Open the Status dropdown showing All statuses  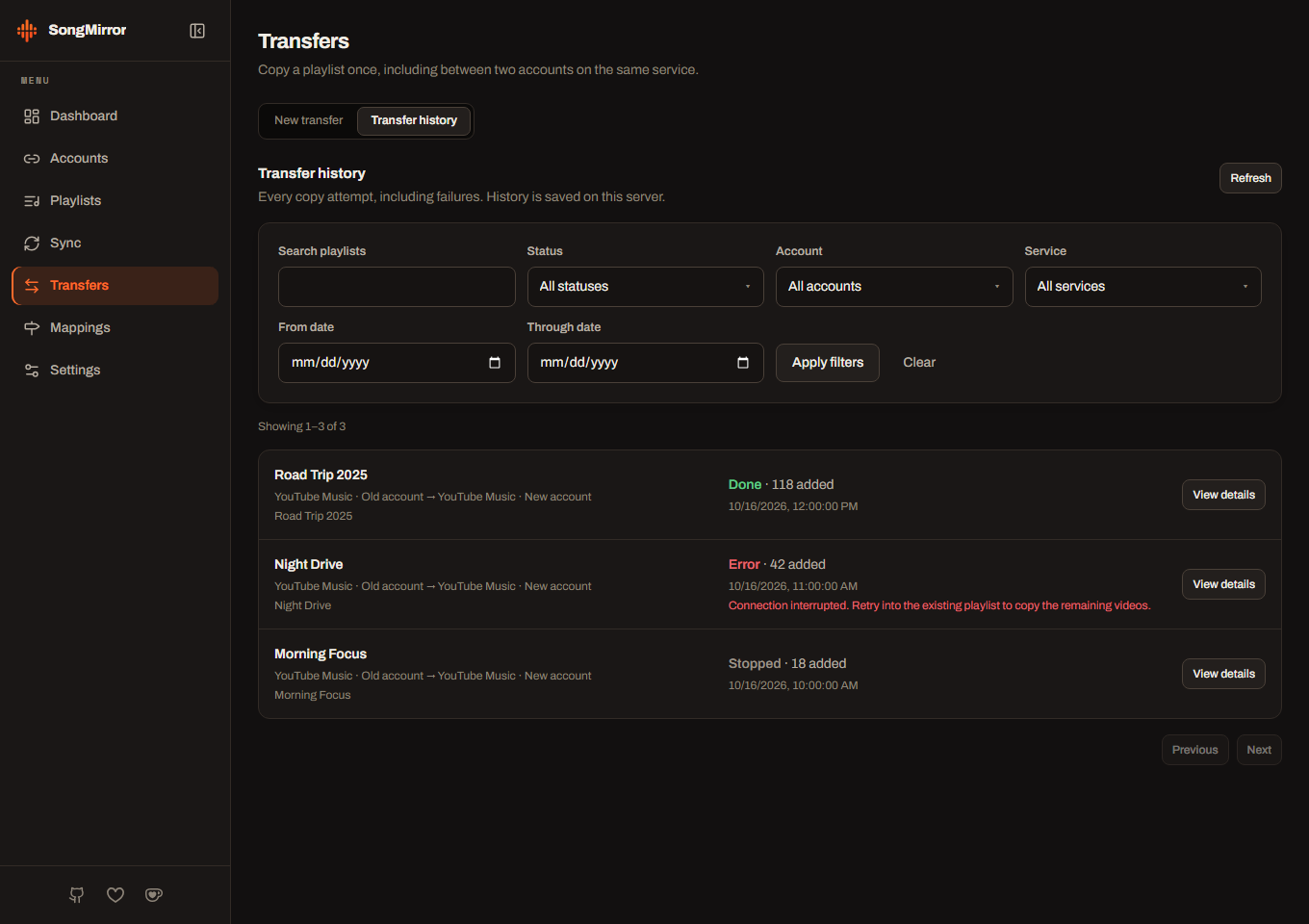[x=646, y=287]
